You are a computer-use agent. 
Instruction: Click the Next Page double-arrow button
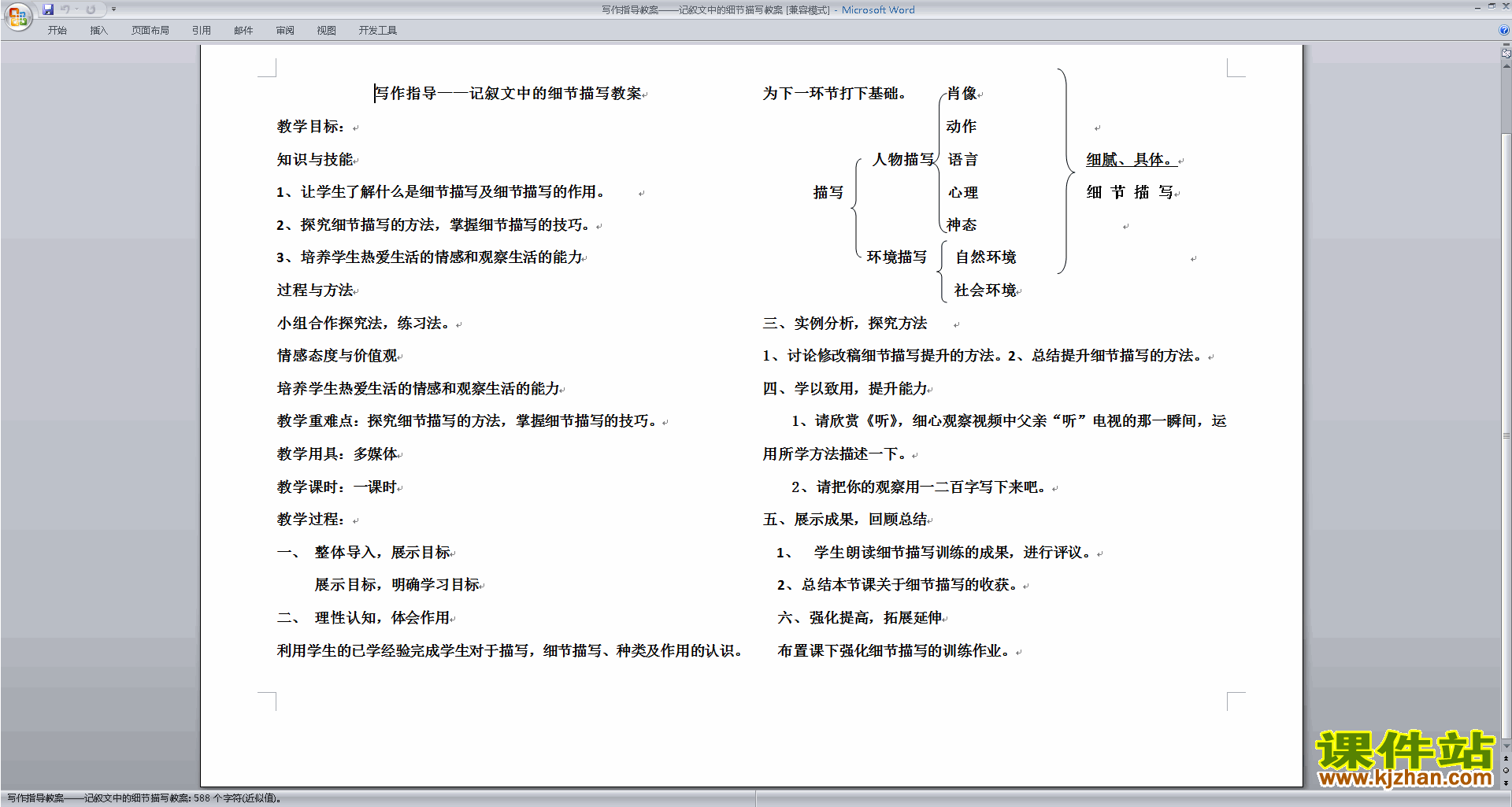tap(1506, 783)
